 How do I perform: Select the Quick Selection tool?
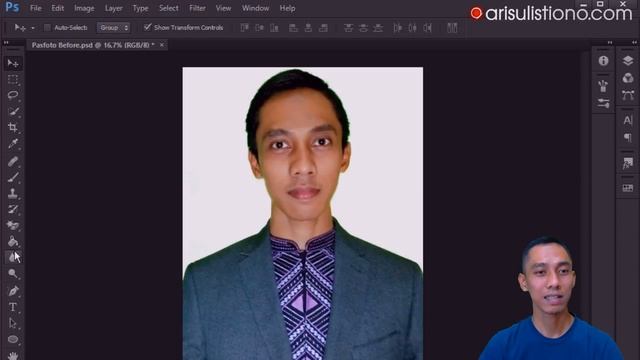click(x=13, y=111)
